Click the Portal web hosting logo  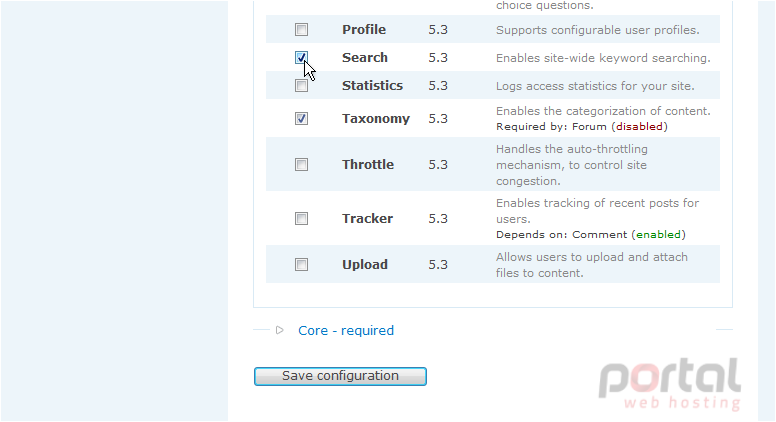(x=670, y=384)
